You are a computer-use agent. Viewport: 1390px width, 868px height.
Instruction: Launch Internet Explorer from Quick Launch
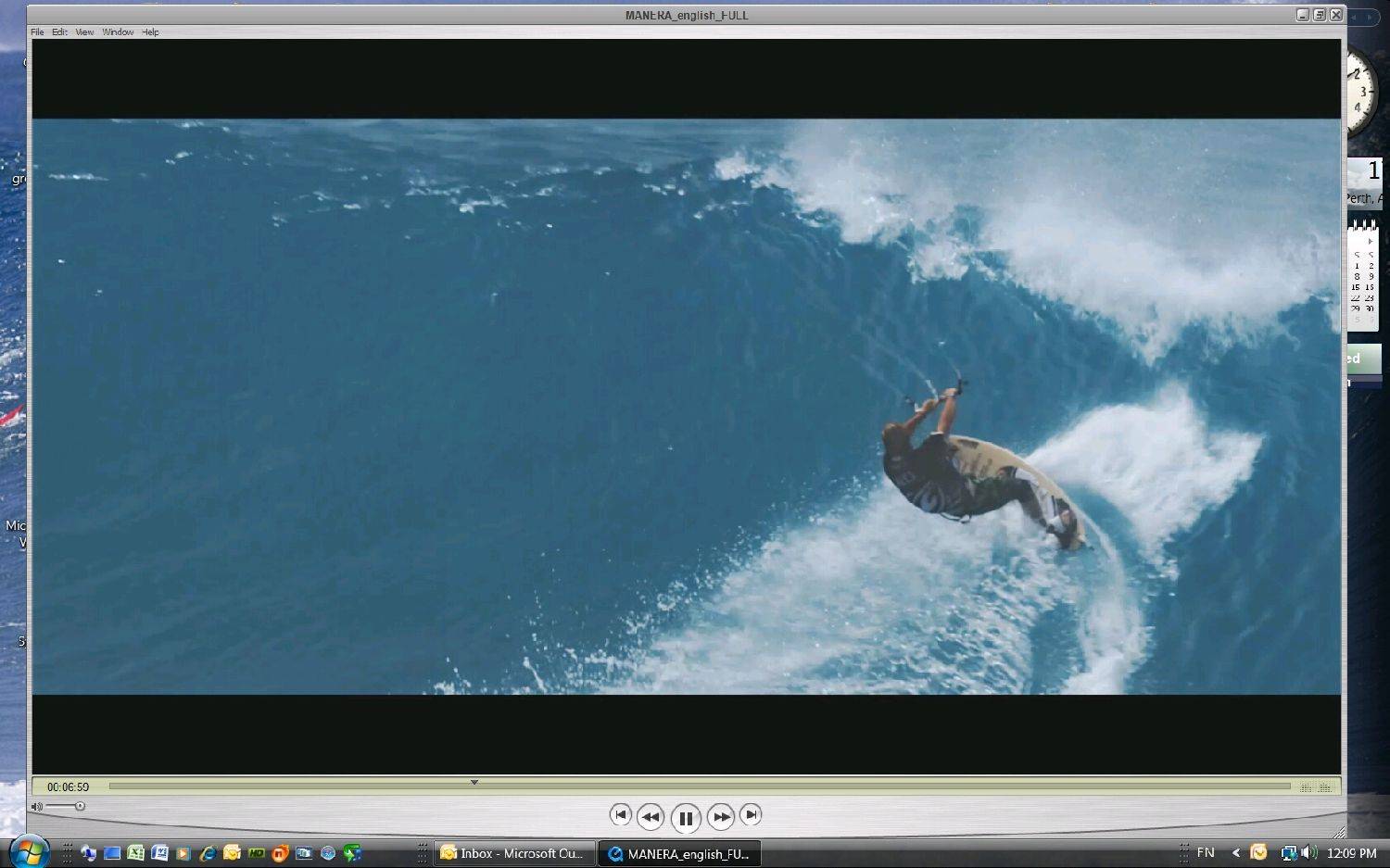click(208, 853)
